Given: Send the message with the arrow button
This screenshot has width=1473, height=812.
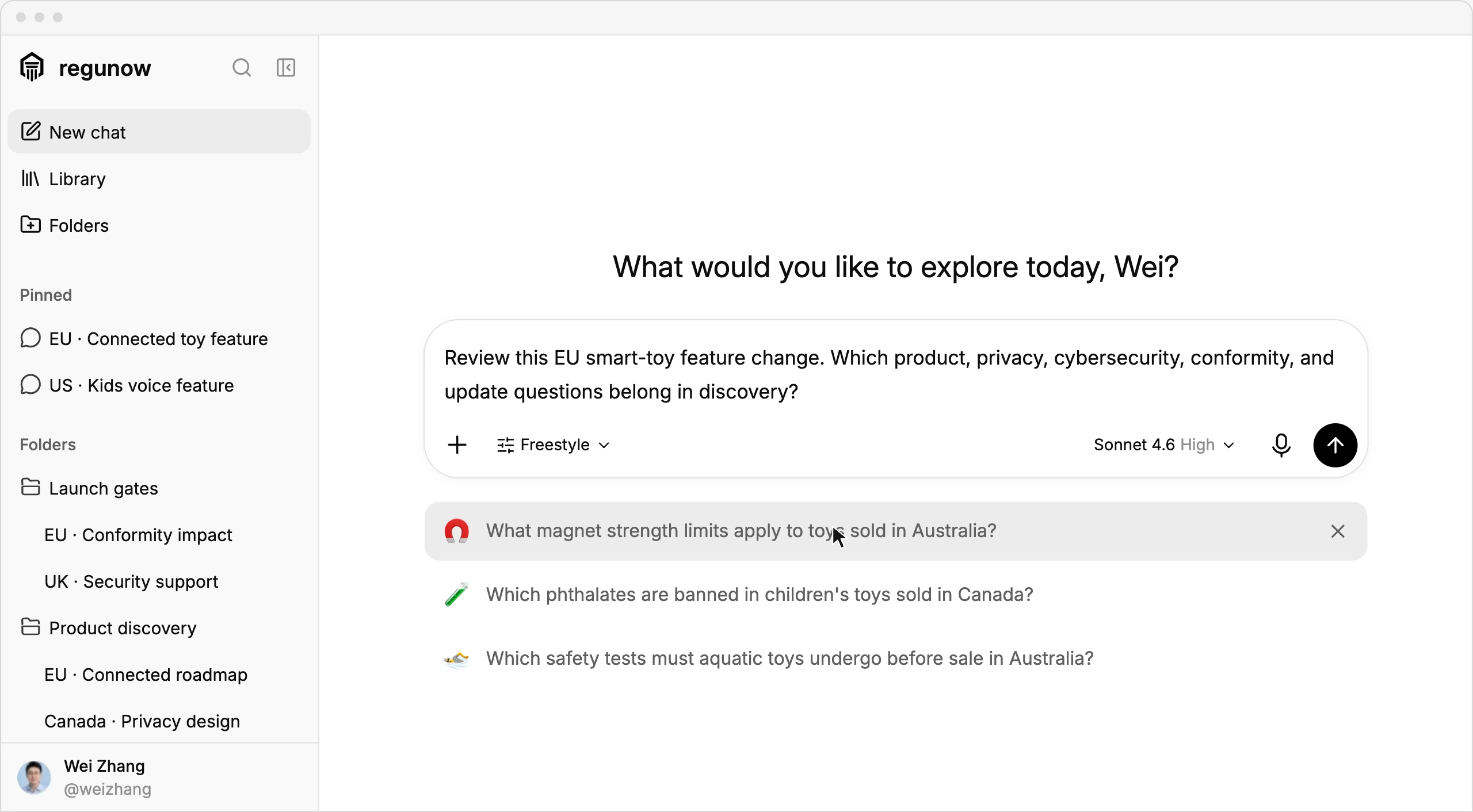Looking at the screenshot, I should point(1335,445).
